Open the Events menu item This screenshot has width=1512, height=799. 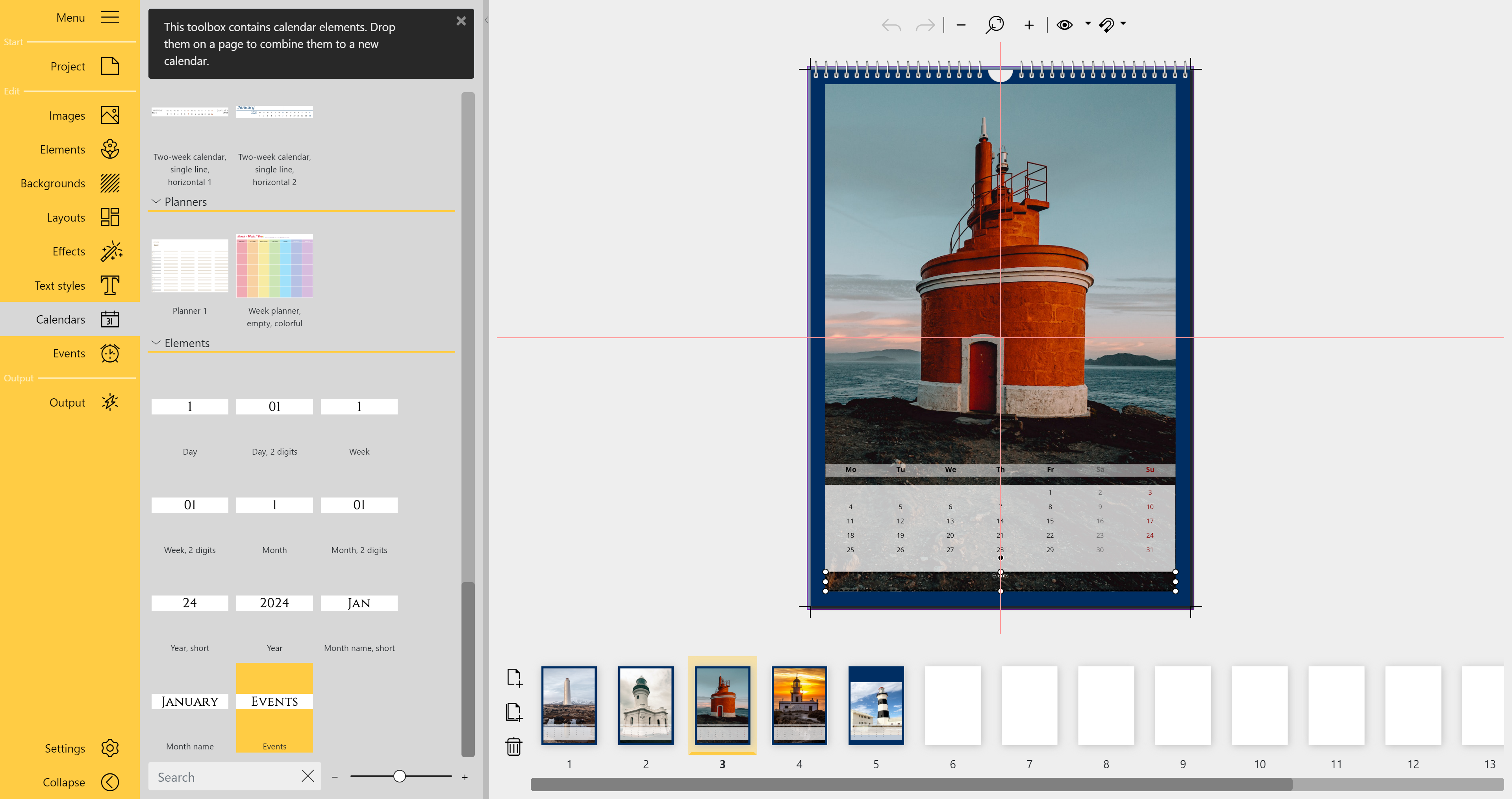pos(110,353)
